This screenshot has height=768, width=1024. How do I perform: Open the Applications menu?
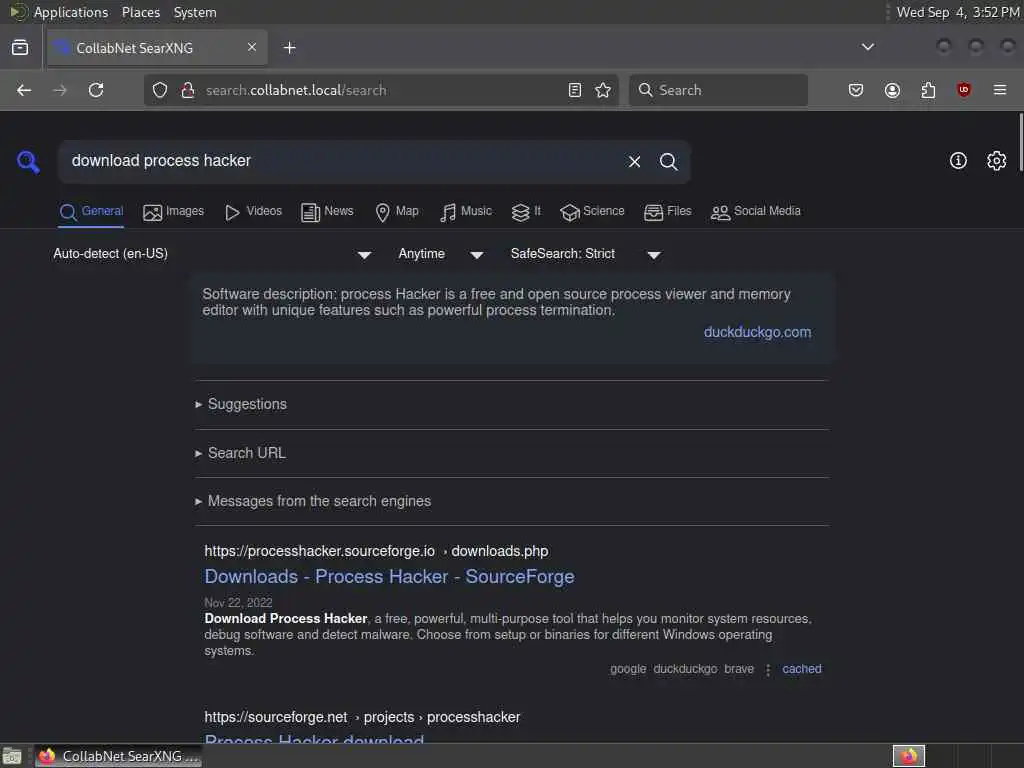pos(71,12)
